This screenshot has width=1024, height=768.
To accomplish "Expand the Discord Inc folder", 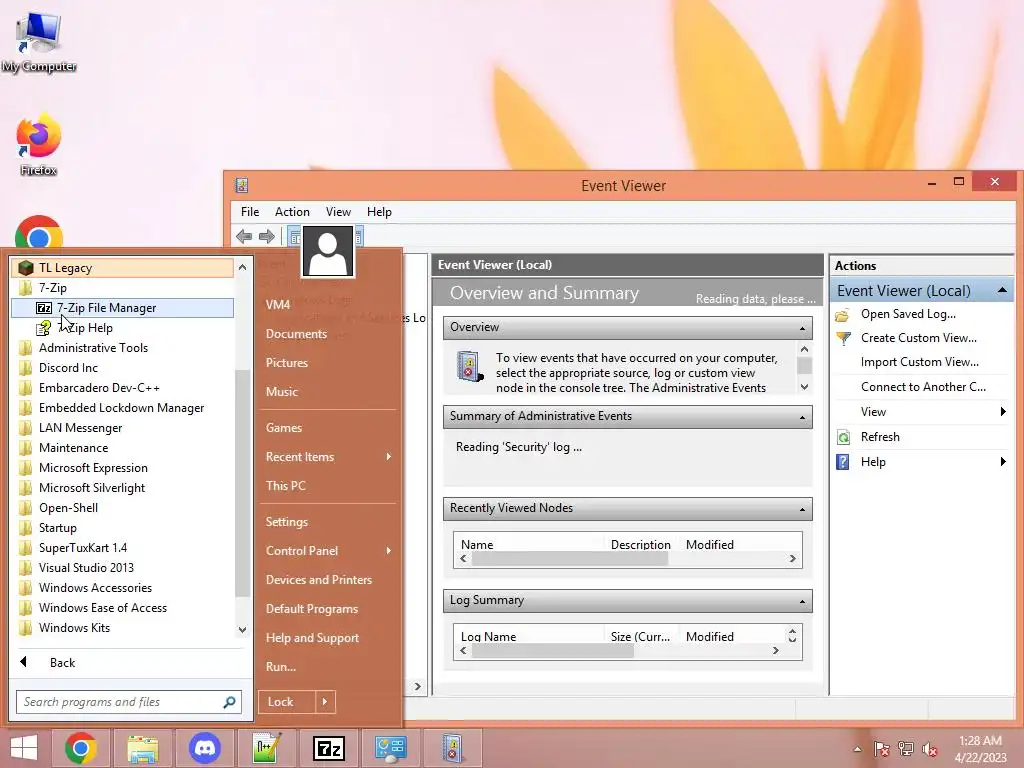I will click(122, 368).
